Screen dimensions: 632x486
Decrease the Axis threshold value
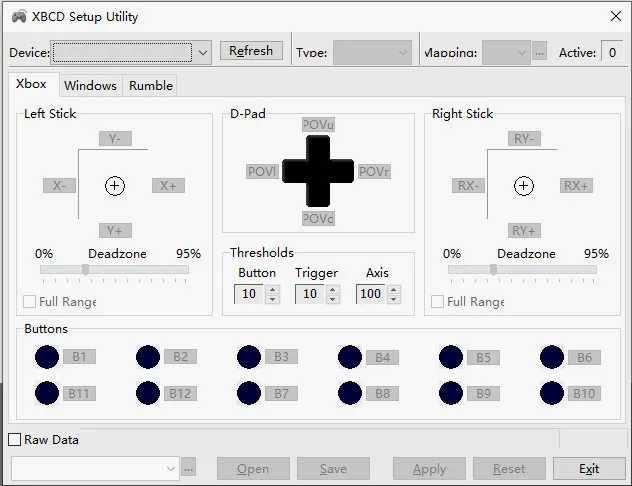click(x=394, y=299)
